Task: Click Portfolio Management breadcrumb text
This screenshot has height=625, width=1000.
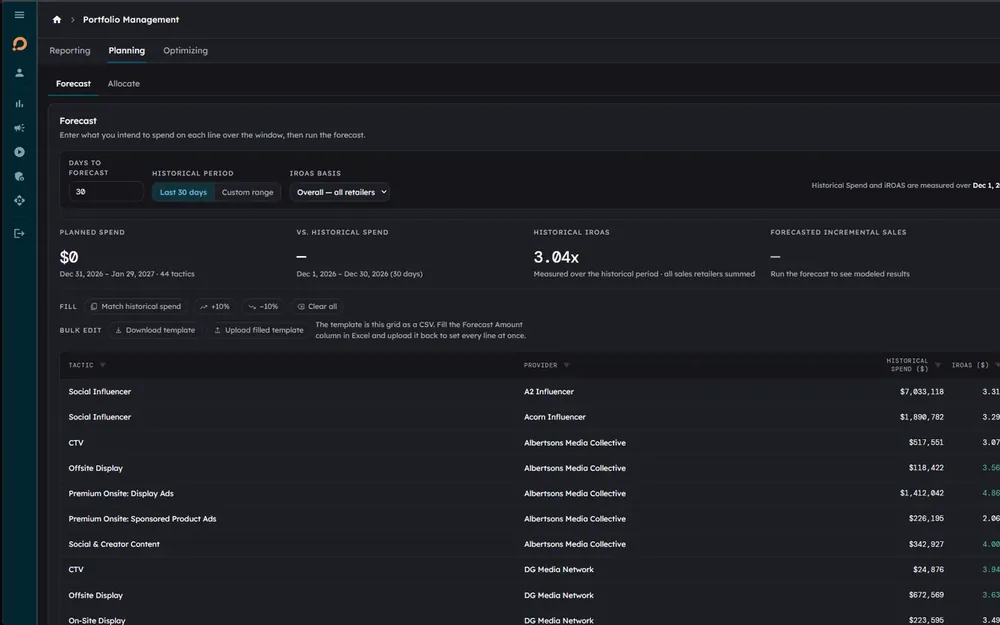Action: 131,20
